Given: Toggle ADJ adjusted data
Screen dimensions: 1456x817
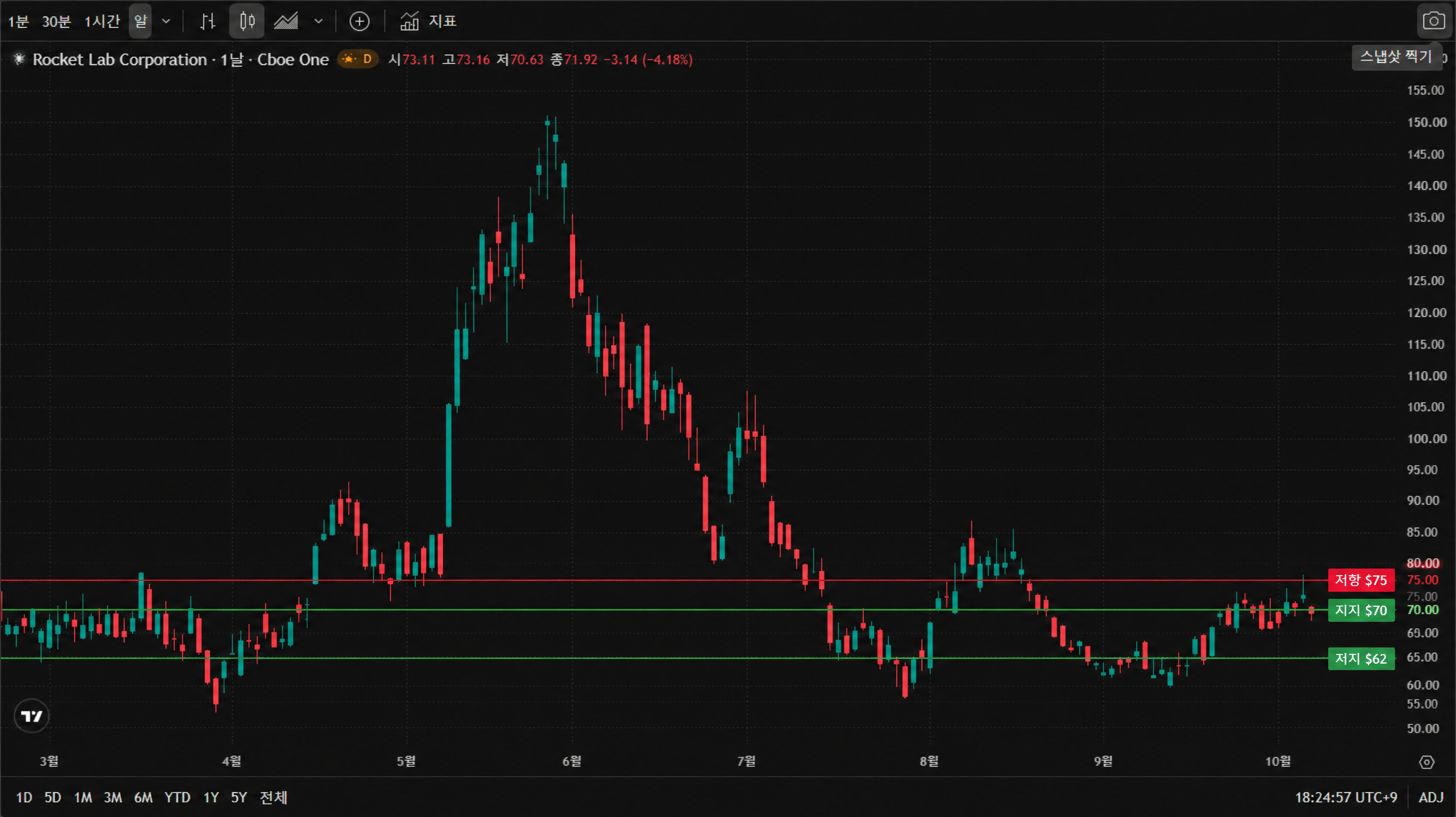Looking at the screenshot, I should click(1431, 797).
